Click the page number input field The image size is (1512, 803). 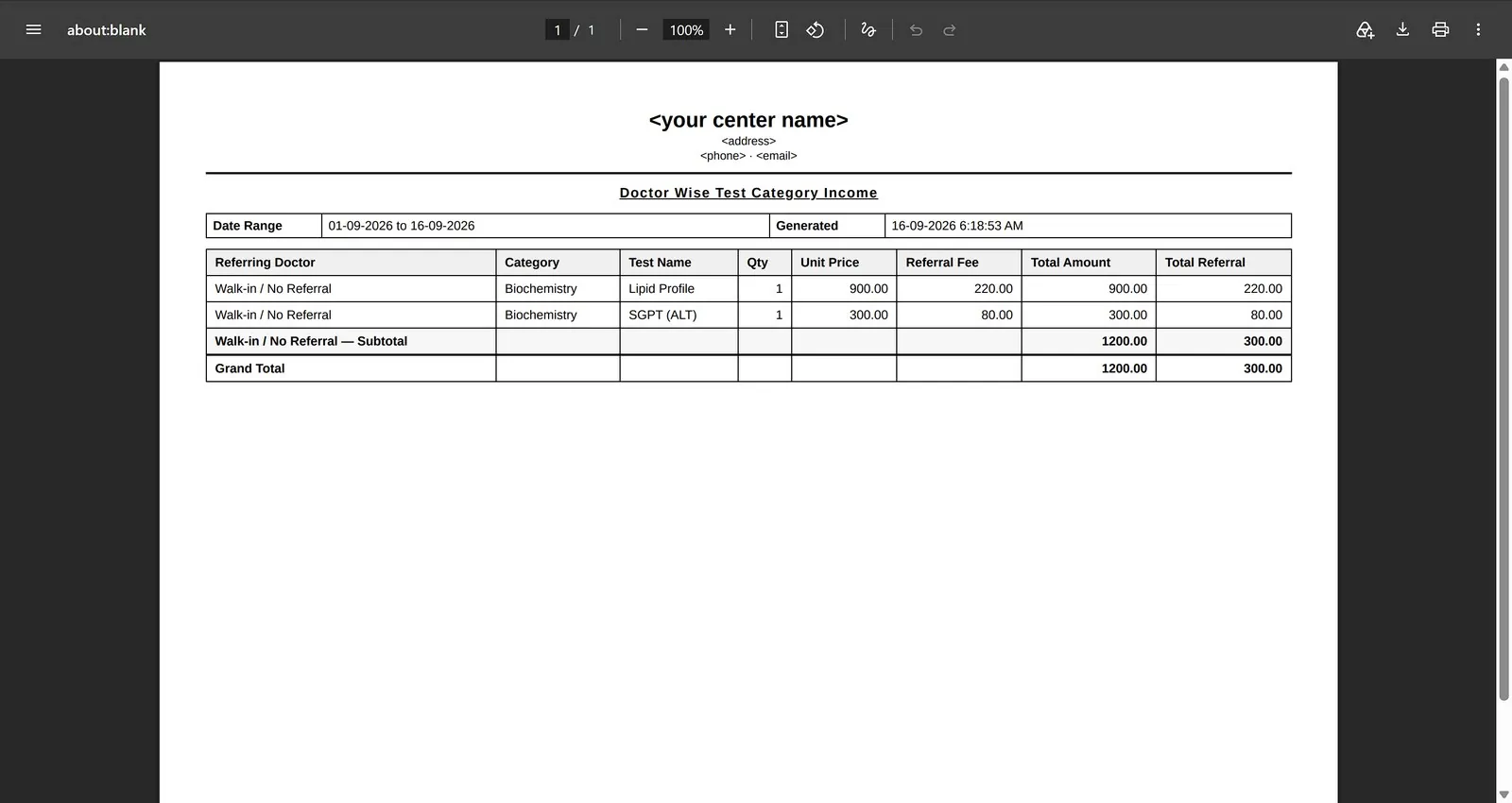(558, 29)
